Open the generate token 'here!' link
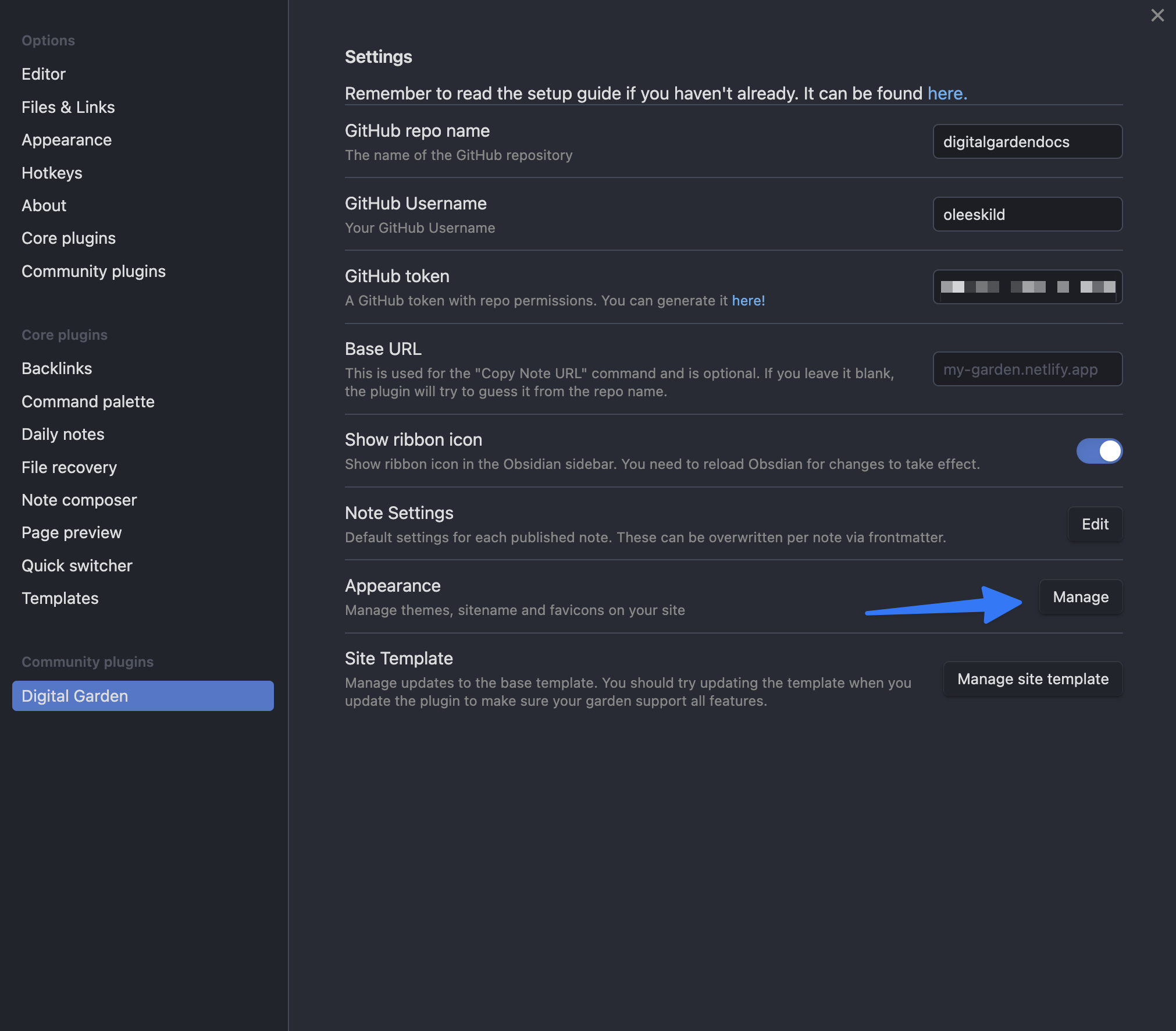 click(x=748, y=301)
